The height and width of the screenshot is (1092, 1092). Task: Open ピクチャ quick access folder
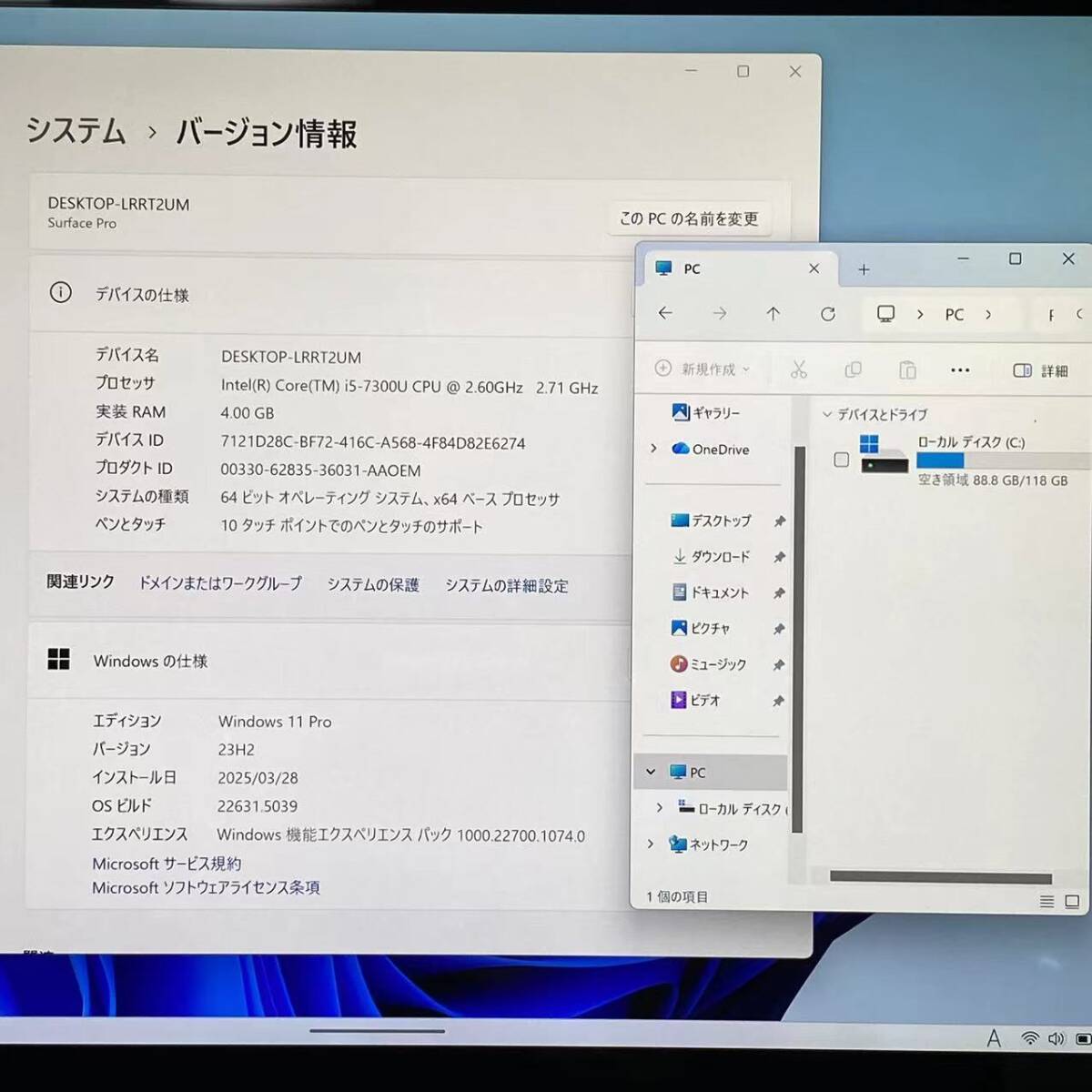tap(700, 629)
